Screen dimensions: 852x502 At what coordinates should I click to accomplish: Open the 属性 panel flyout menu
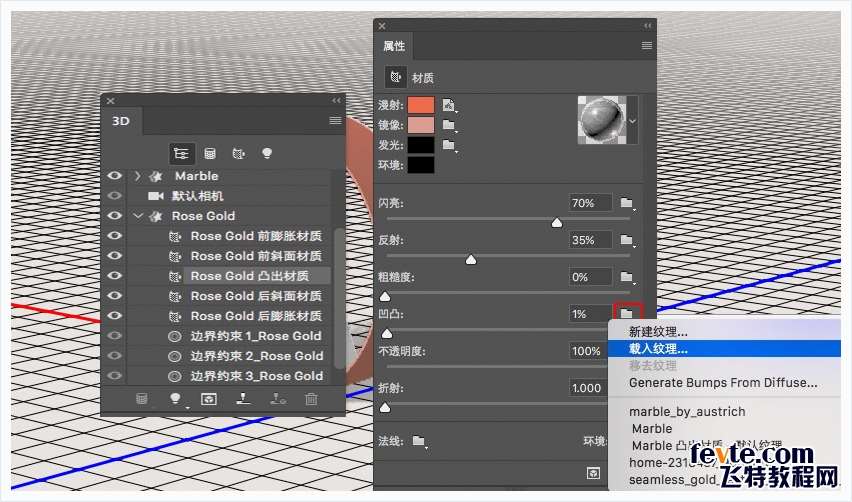point(647,46)
